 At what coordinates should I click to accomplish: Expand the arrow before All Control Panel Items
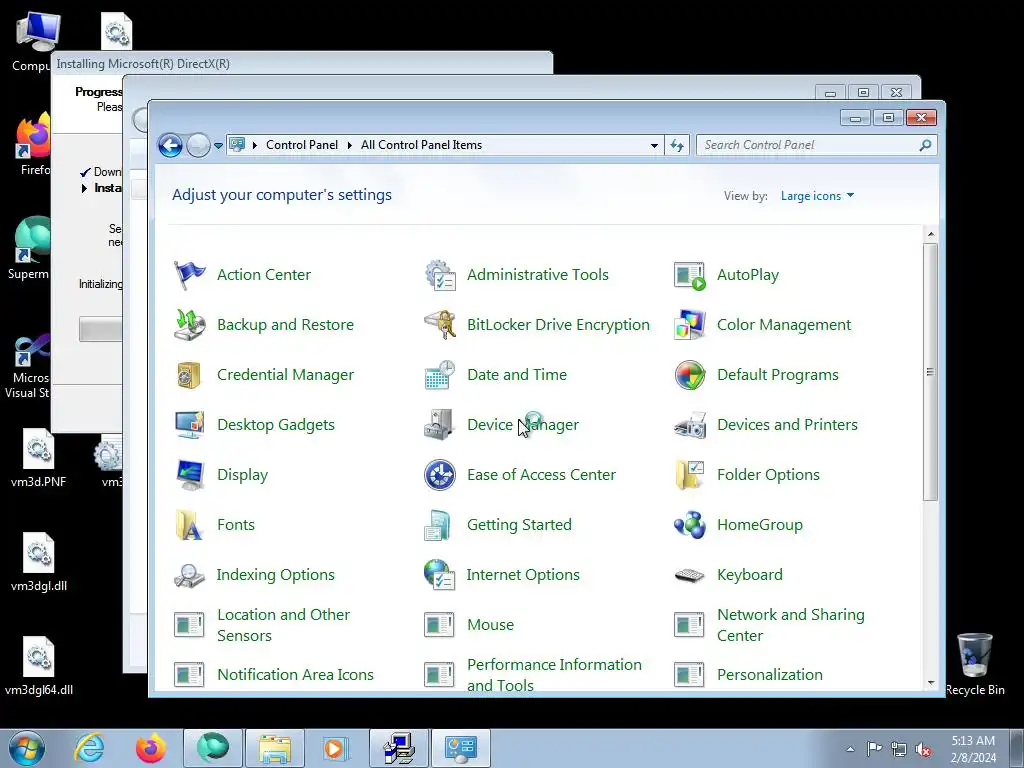pyautogui.click(x=349, y=145)
